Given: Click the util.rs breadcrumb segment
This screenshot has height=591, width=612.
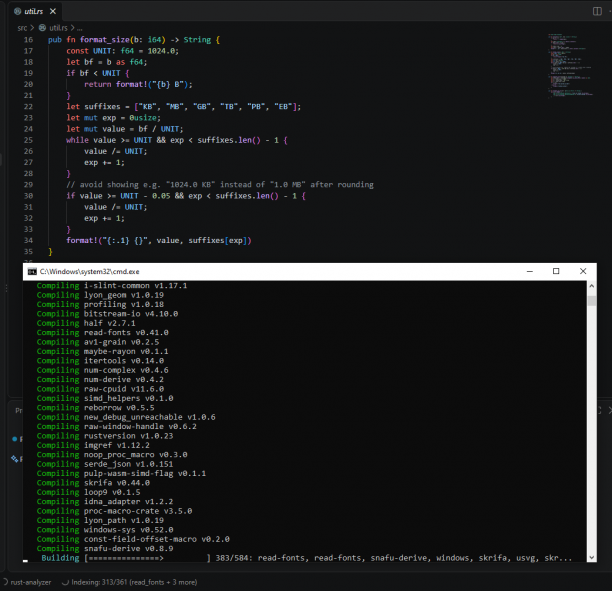Looking at the screenshot, I should pos(58,28).
